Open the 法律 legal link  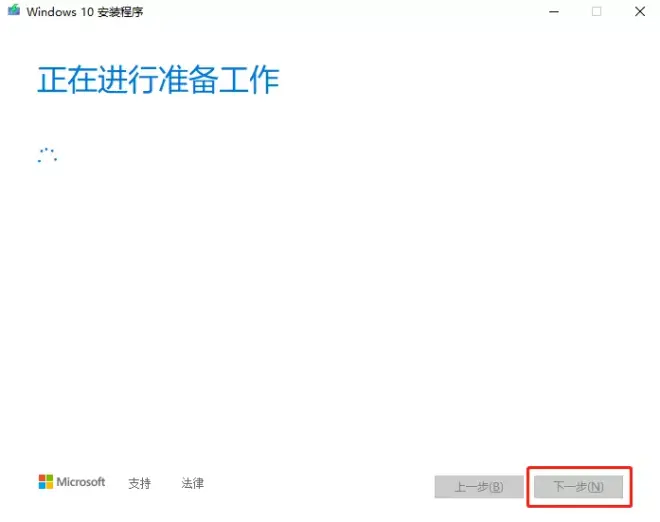[x=192, y=483]
